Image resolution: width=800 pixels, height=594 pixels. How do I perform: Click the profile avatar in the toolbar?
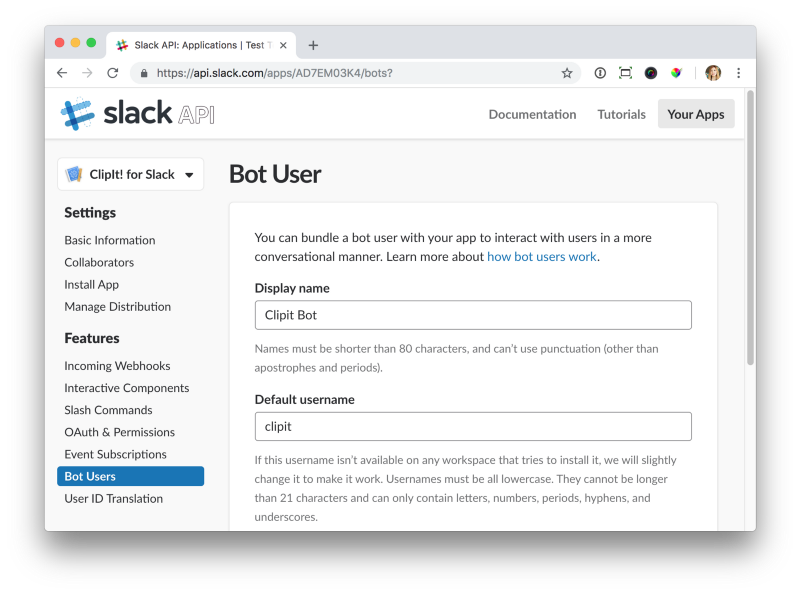pyautogui.click(x=713, y=73)
